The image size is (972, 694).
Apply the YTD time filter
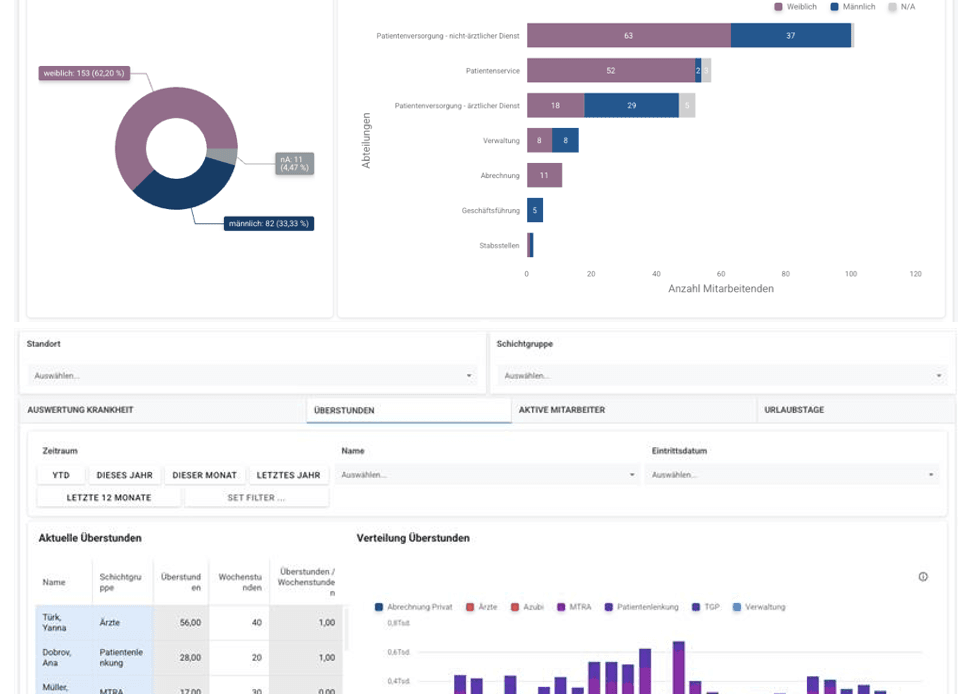point(60,474)
